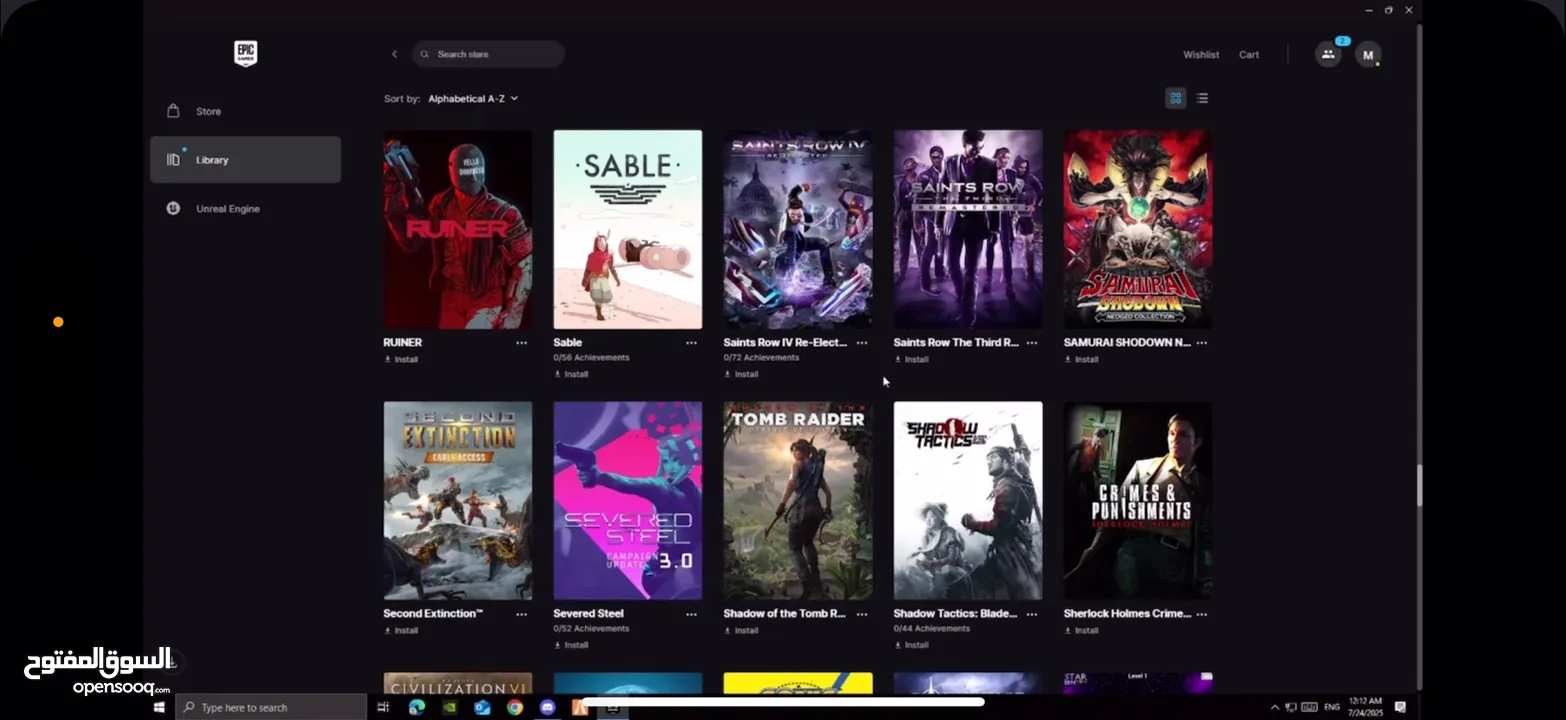Install Shadow Tactics: Blades
This screenshot has height=720, width=1566.
pyautogui.click(x=912, y=646)
